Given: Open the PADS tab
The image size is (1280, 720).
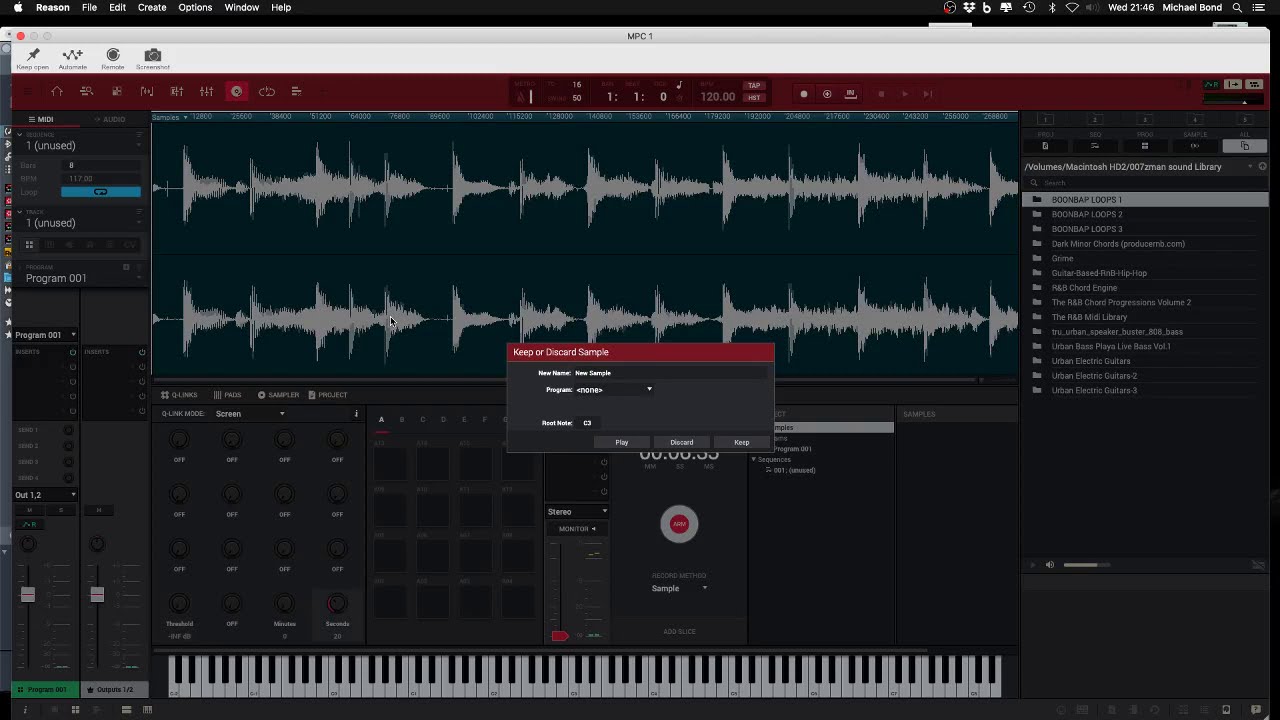Looking at the screenshot, I should pyautogui.click(x=227, y=395).
